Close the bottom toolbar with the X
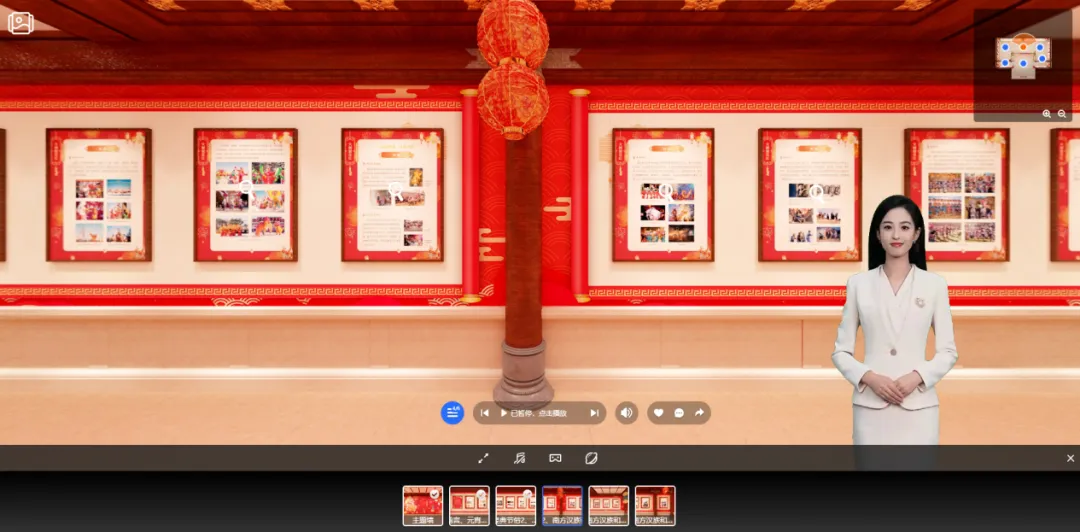The height and width of the screenshot is (532, 1080). 1070,458
